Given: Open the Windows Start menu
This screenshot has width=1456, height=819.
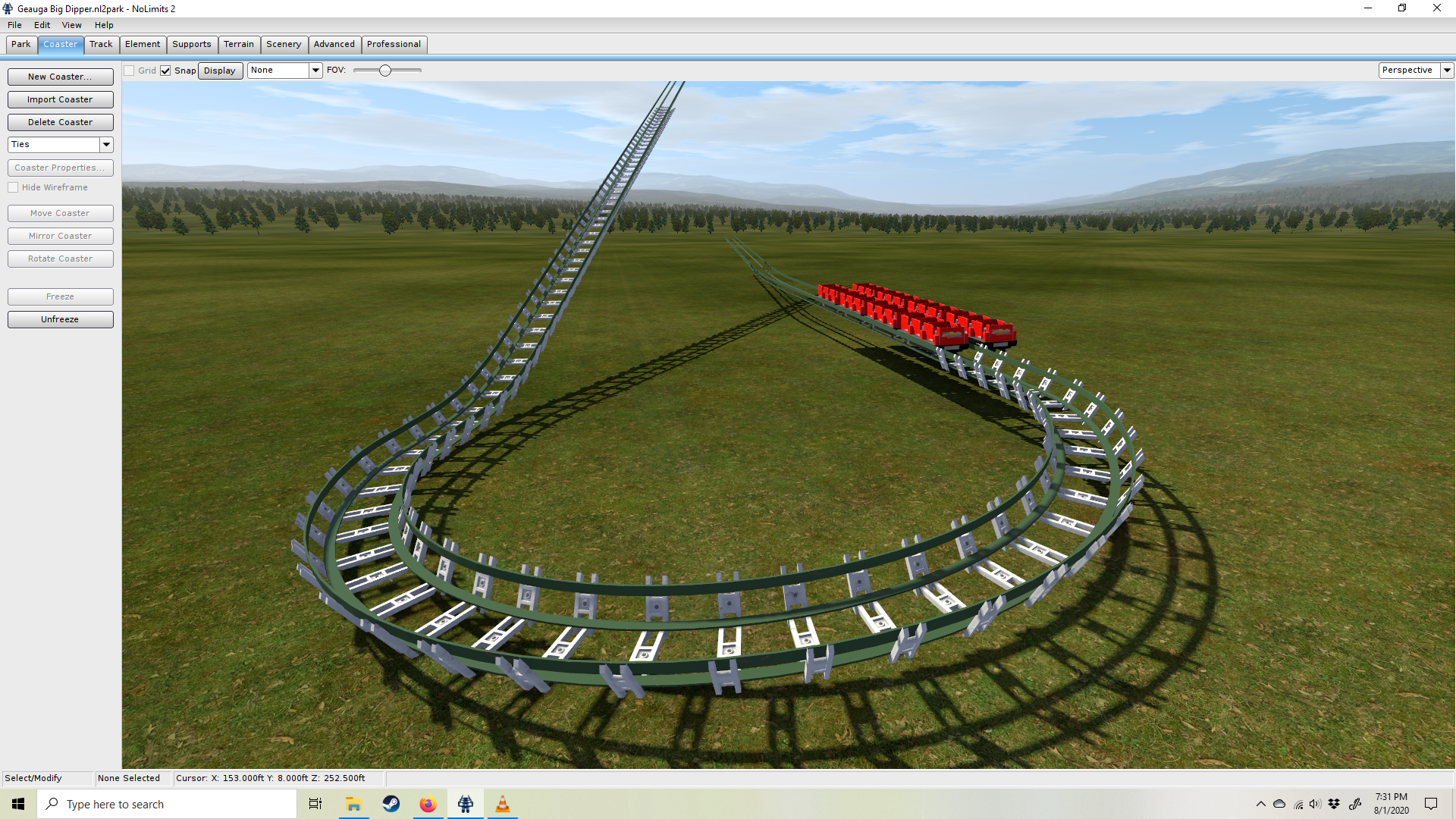Looking at the screenshot, I should (18, 804).
